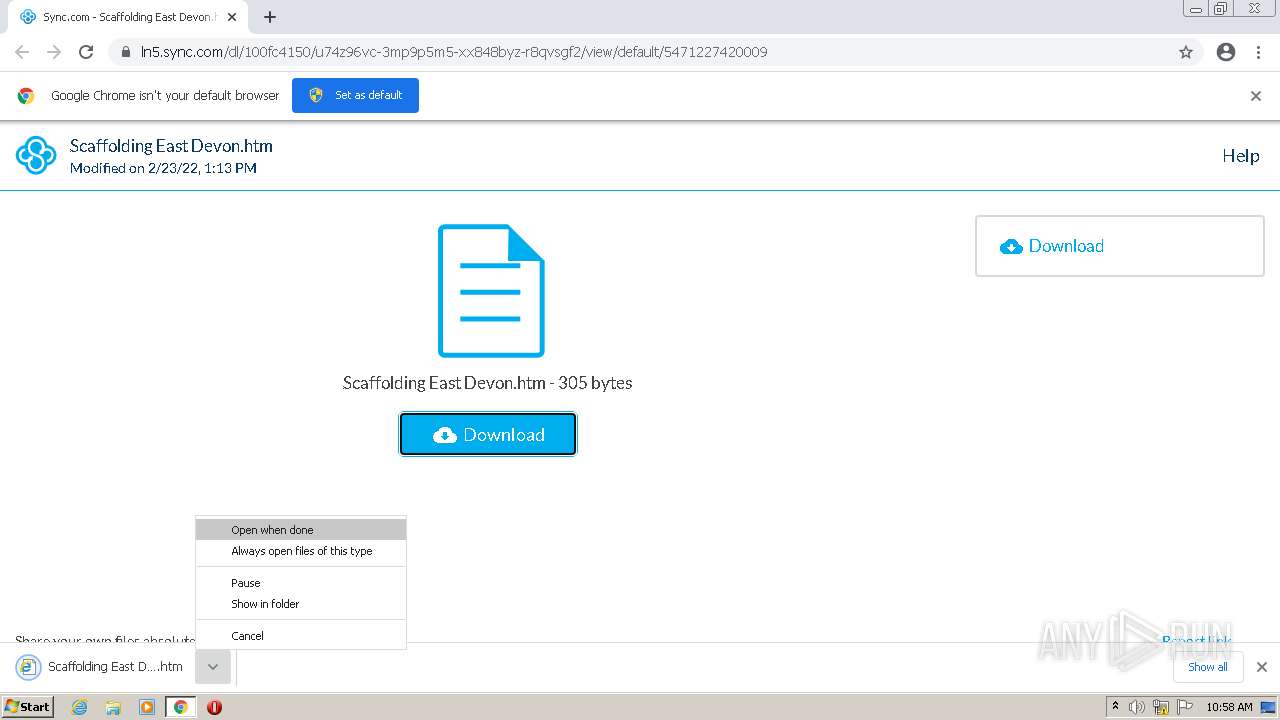Screen dimensions: 1280x720
Task: Choose Pause from download menu
Action: [301, 583]
